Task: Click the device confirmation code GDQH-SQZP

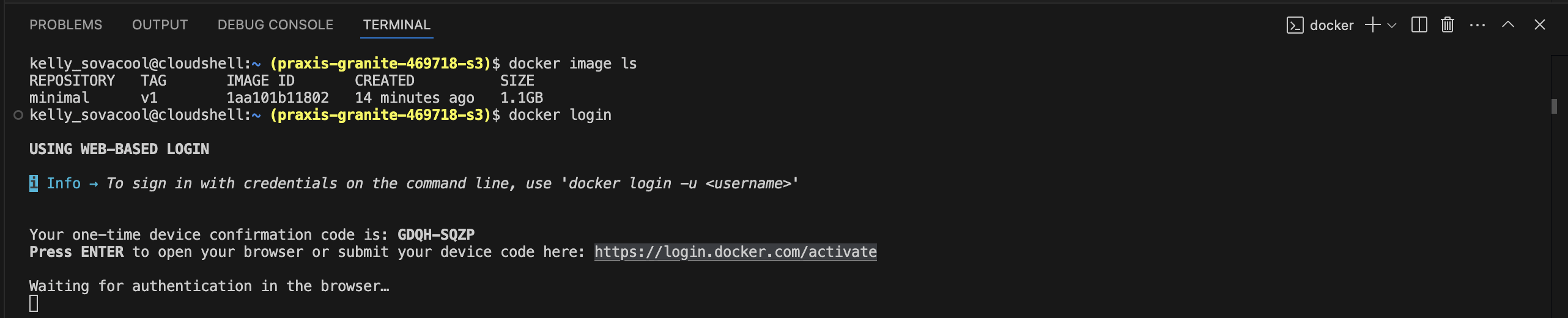Action: coord(435,235)
